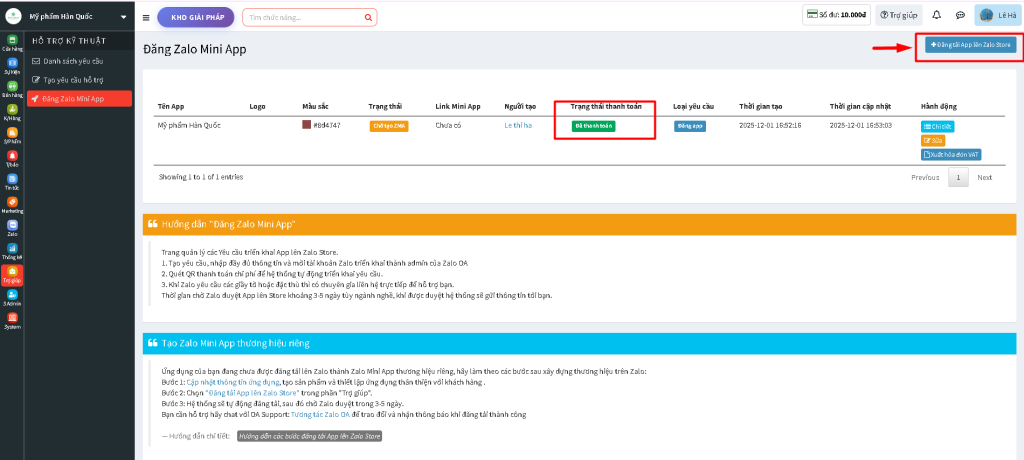Click the Previous pagination button

925,178
